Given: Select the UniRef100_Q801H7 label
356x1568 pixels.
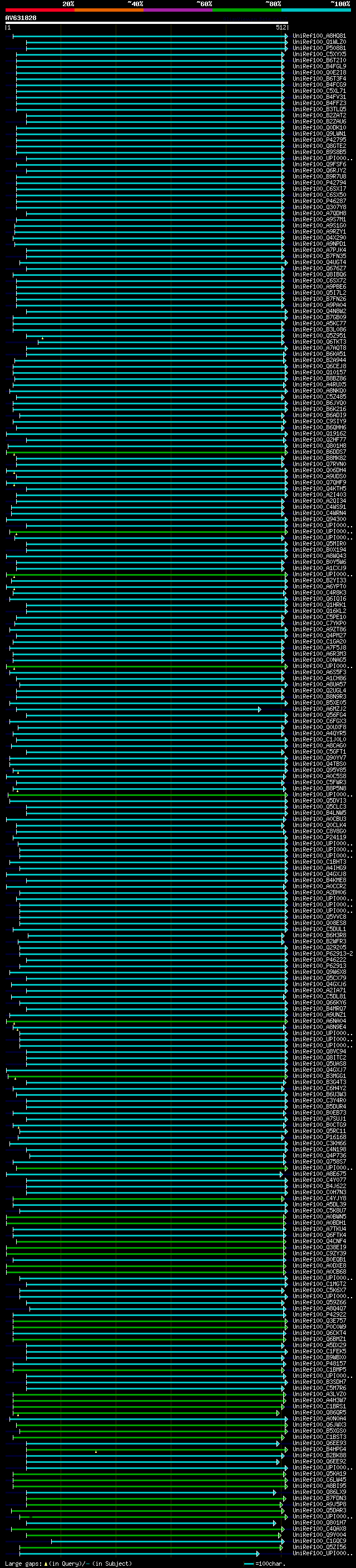Looking at the screenshot, I should 319,1522.
